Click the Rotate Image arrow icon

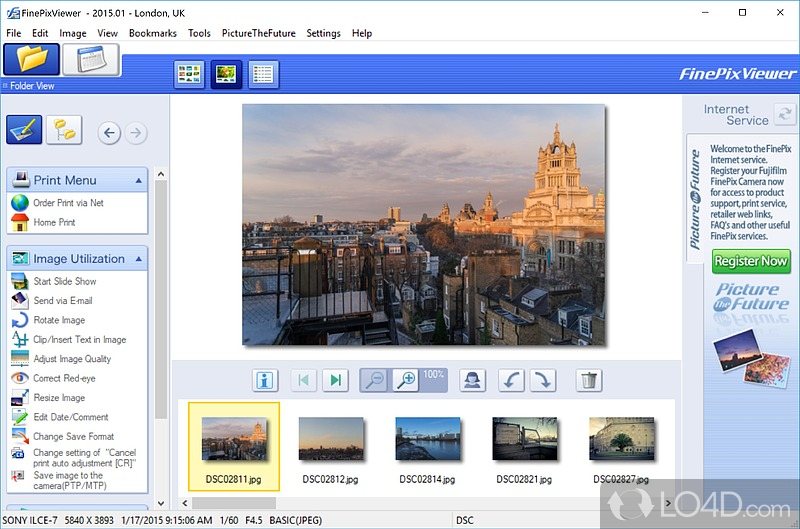(20, 320)
